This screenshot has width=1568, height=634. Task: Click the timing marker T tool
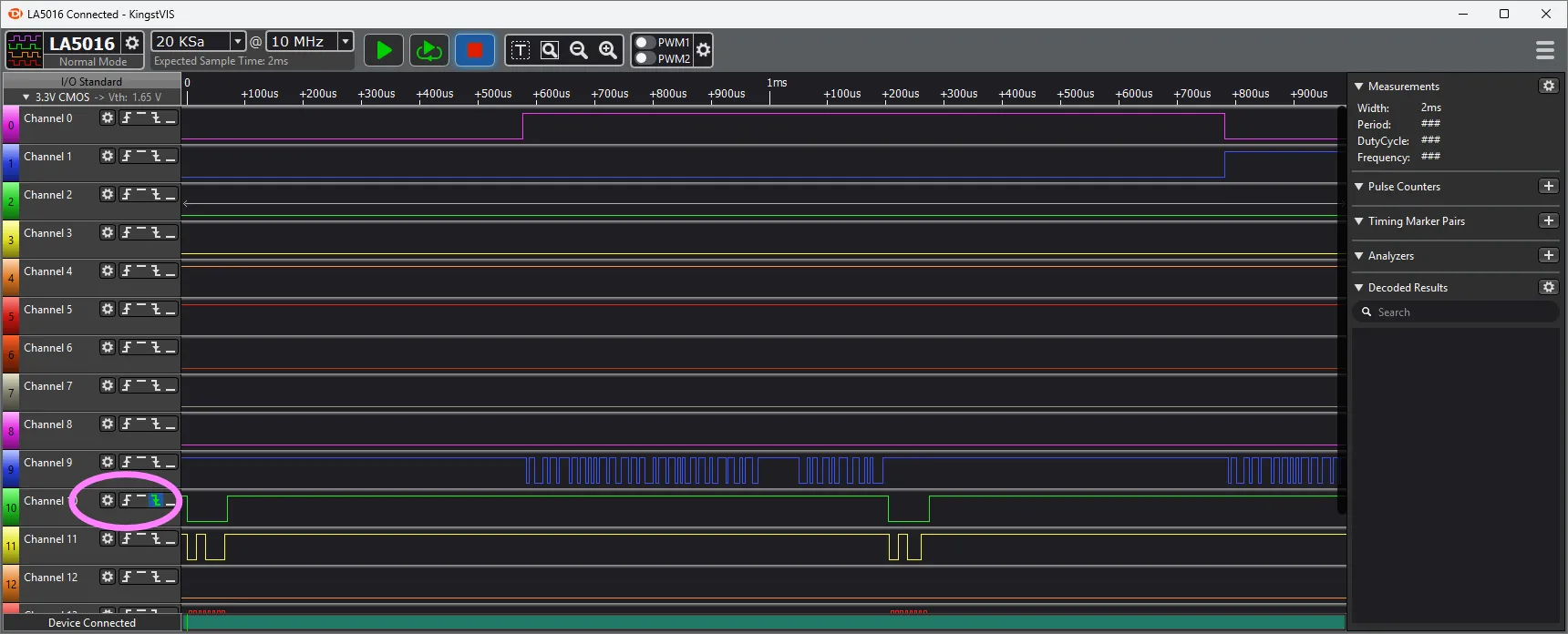pos(521,50)
